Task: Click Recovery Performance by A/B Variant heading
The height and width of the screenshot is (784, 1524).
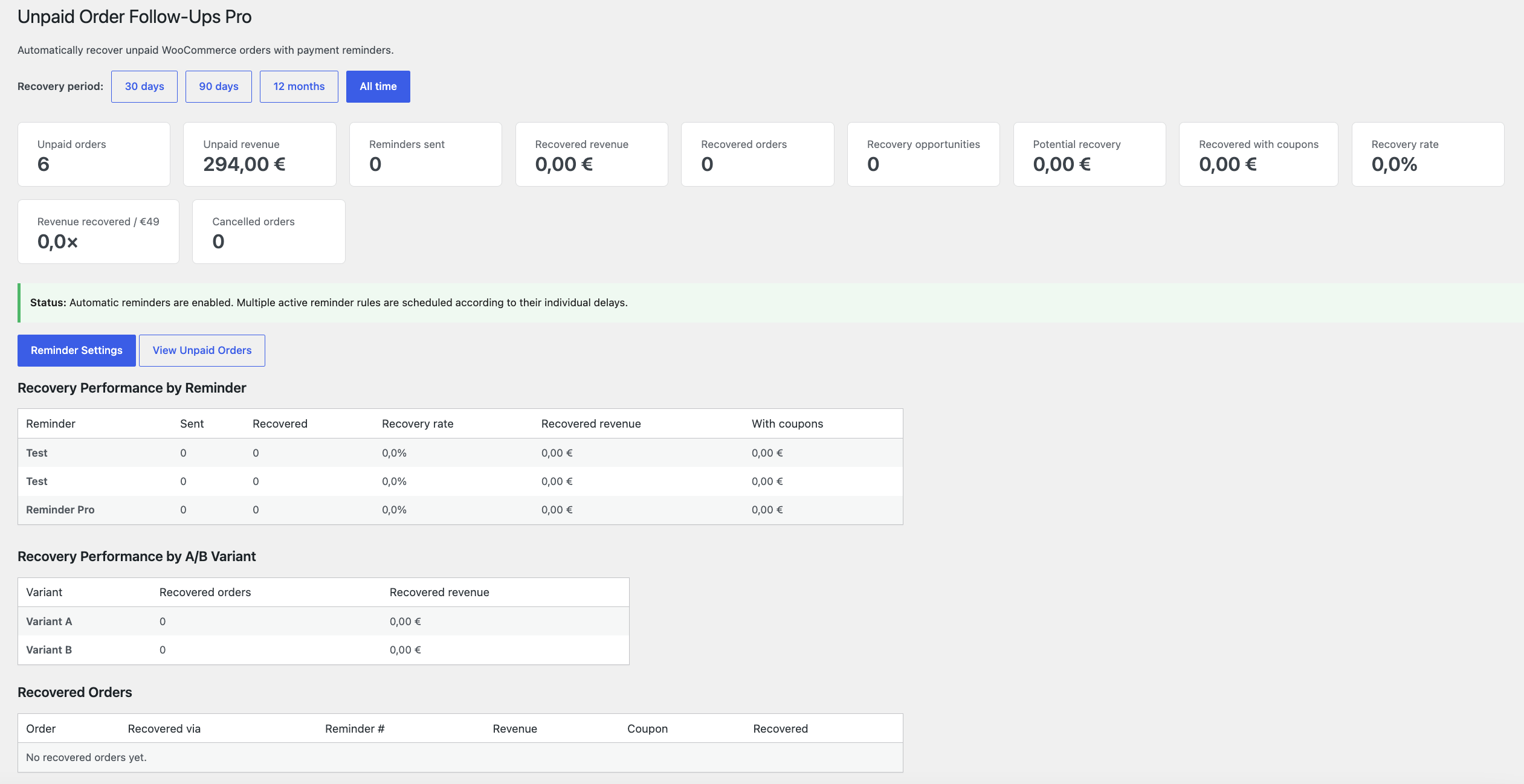Action: click(137, 556)
